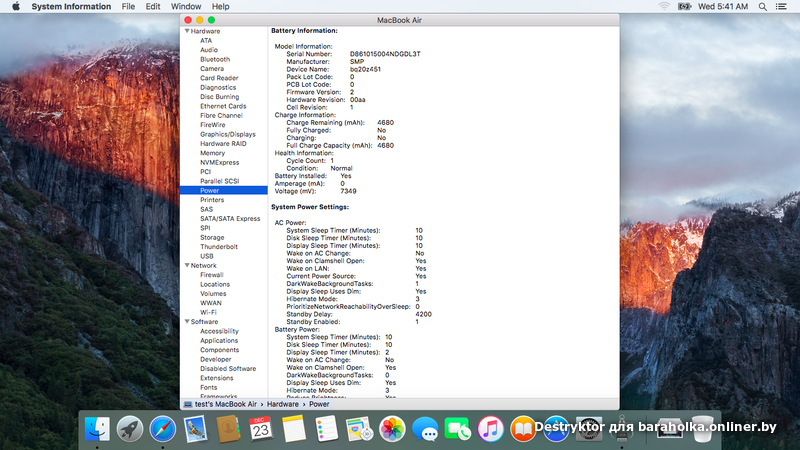Select Memory in the sidebar
This screenshot has height=450, width=800.
pyautogui.click(x=212, y=153)
